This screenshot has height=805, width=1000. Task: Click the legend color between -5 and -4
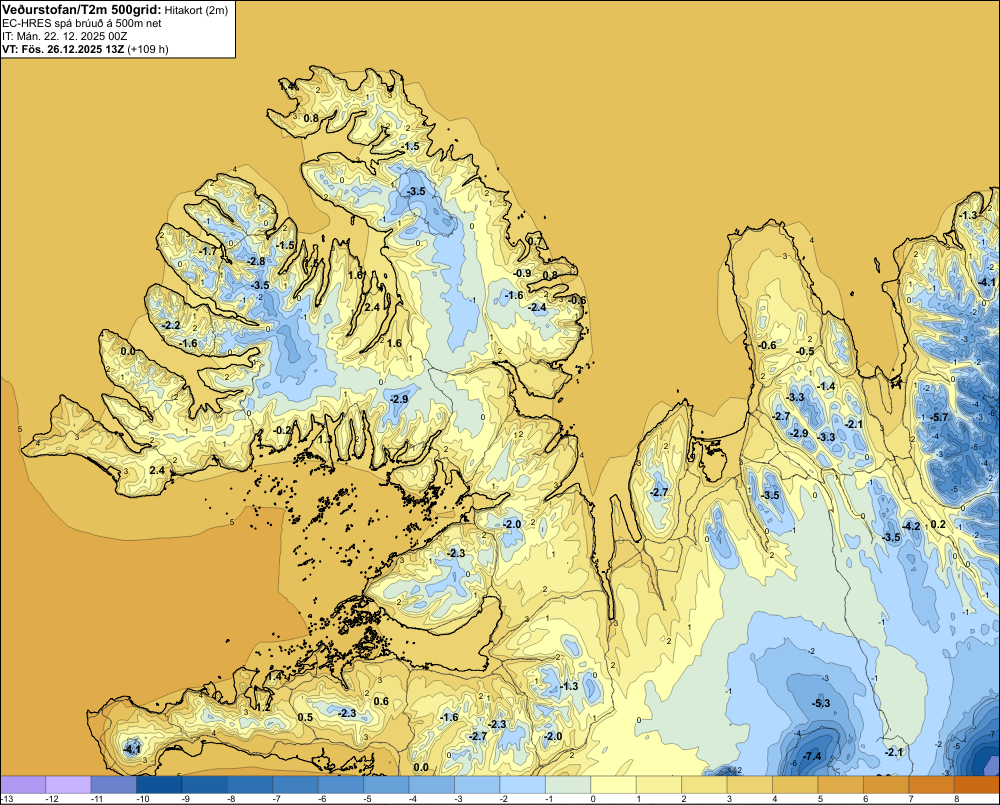(x=386, y=785)
